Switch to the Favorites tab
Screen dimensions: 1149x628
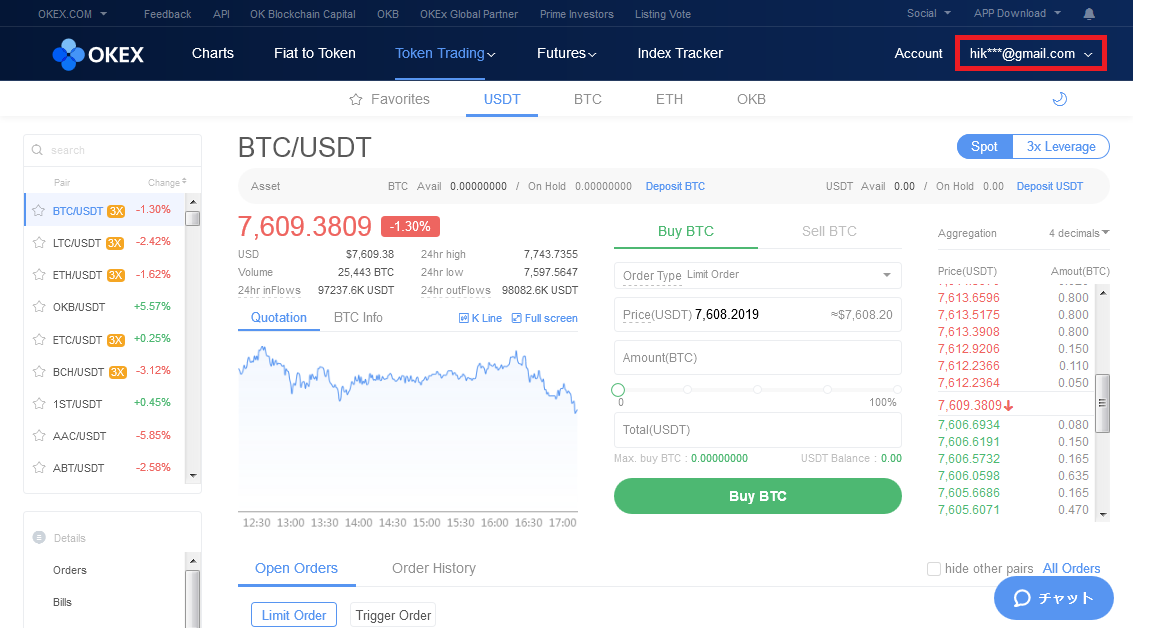(x=390, y=99)
